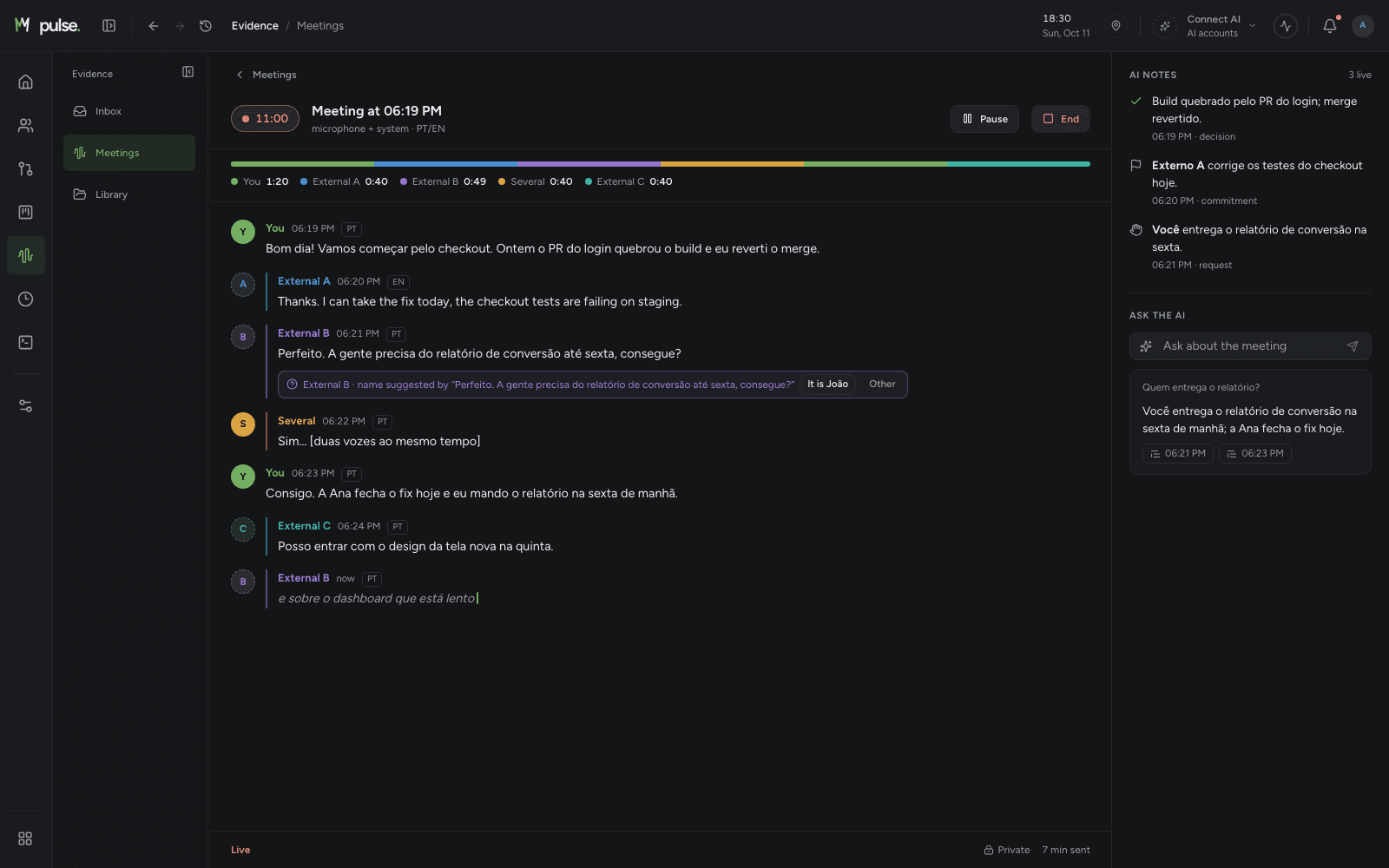
Task: Open the user avatar A menu
Action: (1363, 26)
